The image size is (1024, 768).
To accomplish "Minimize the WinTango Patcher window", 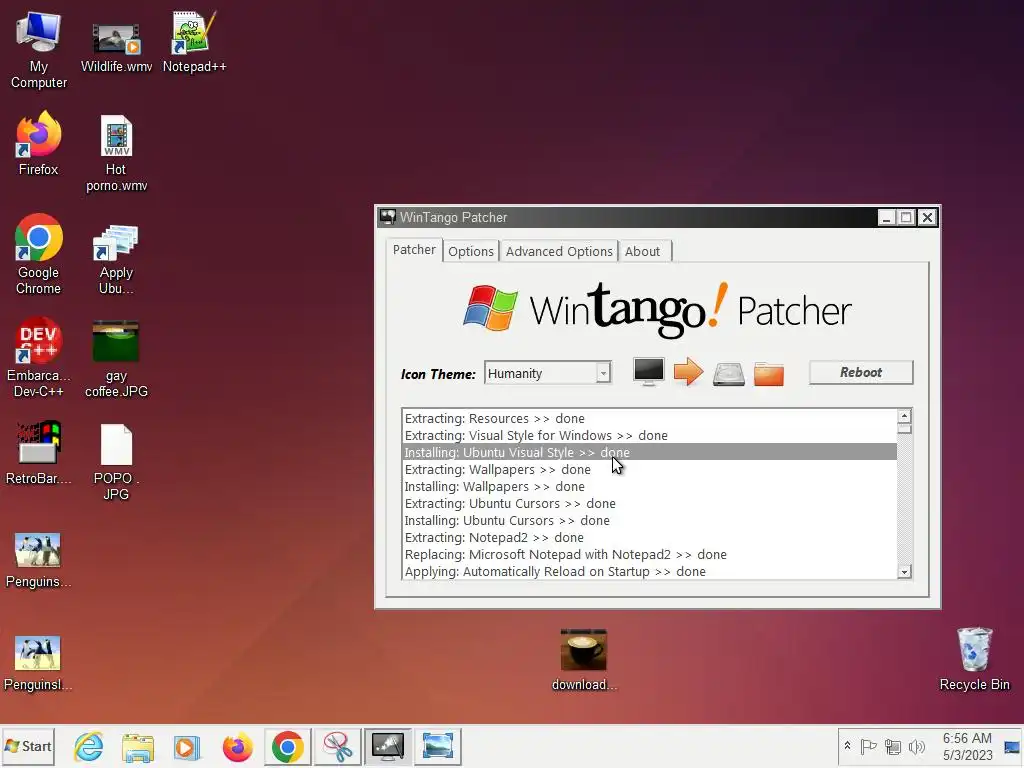I will tap(886, 217).
